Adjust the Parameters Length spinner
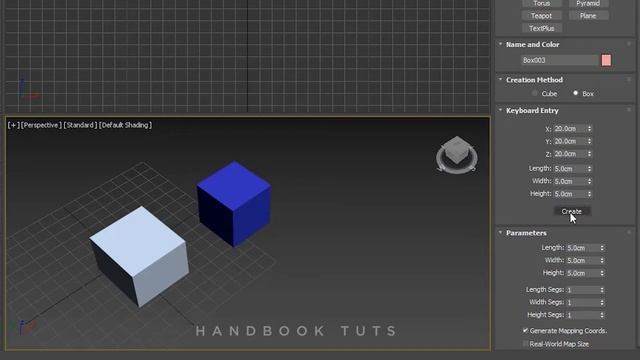 coord(602,248)
